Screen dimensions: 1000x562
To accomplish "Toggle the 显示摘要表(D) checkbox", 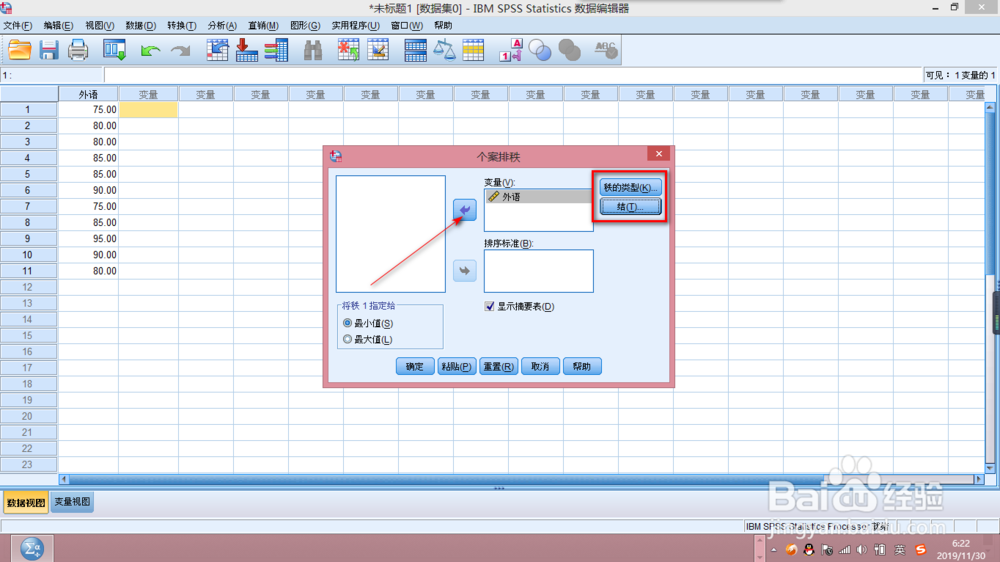I will pos(489,306).
